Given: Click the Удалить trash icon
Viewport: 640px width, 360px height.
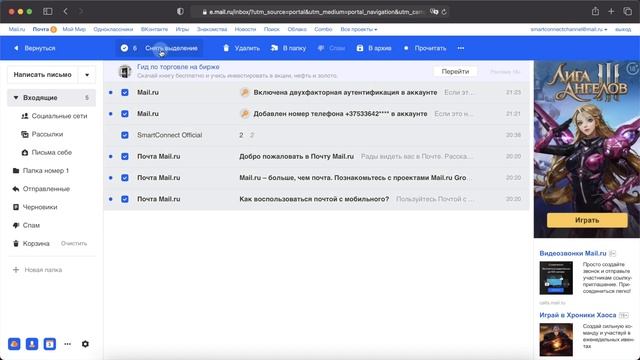Looking at the screenshot, I should point(226,48).
